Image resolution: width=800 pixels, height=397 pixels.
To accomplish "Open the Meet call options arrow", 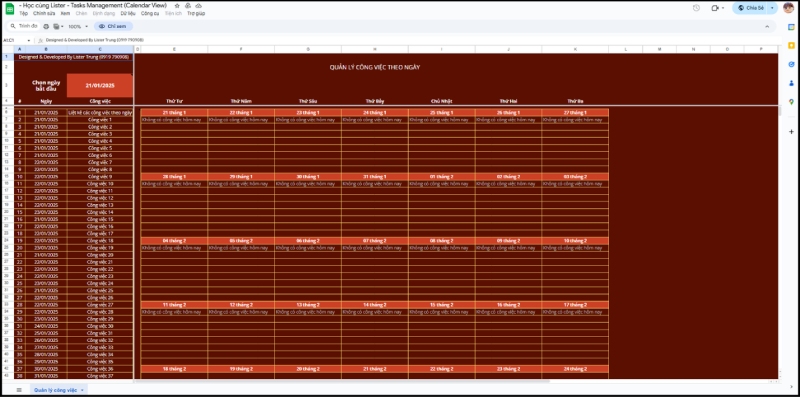I will click(x=723, y=8).
